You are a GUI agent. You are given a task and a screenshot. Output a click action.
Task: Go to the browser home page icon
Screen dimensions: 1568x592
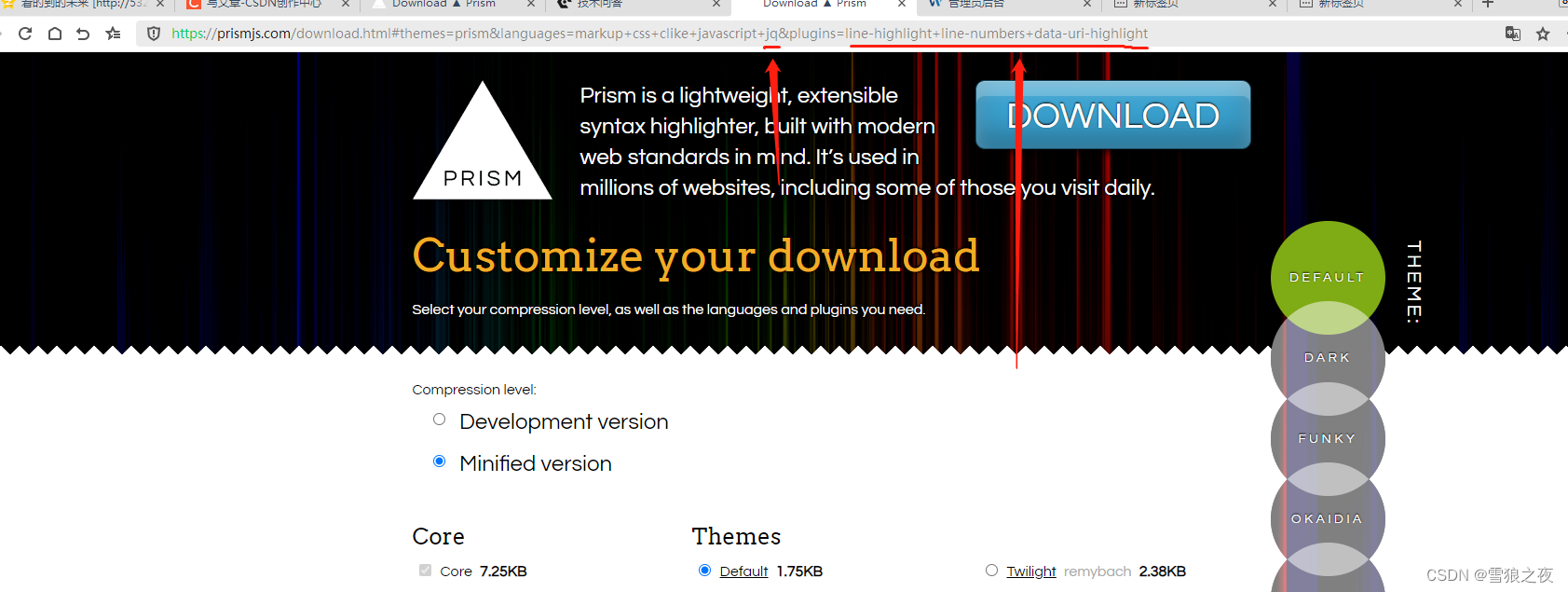click(55, 34)
